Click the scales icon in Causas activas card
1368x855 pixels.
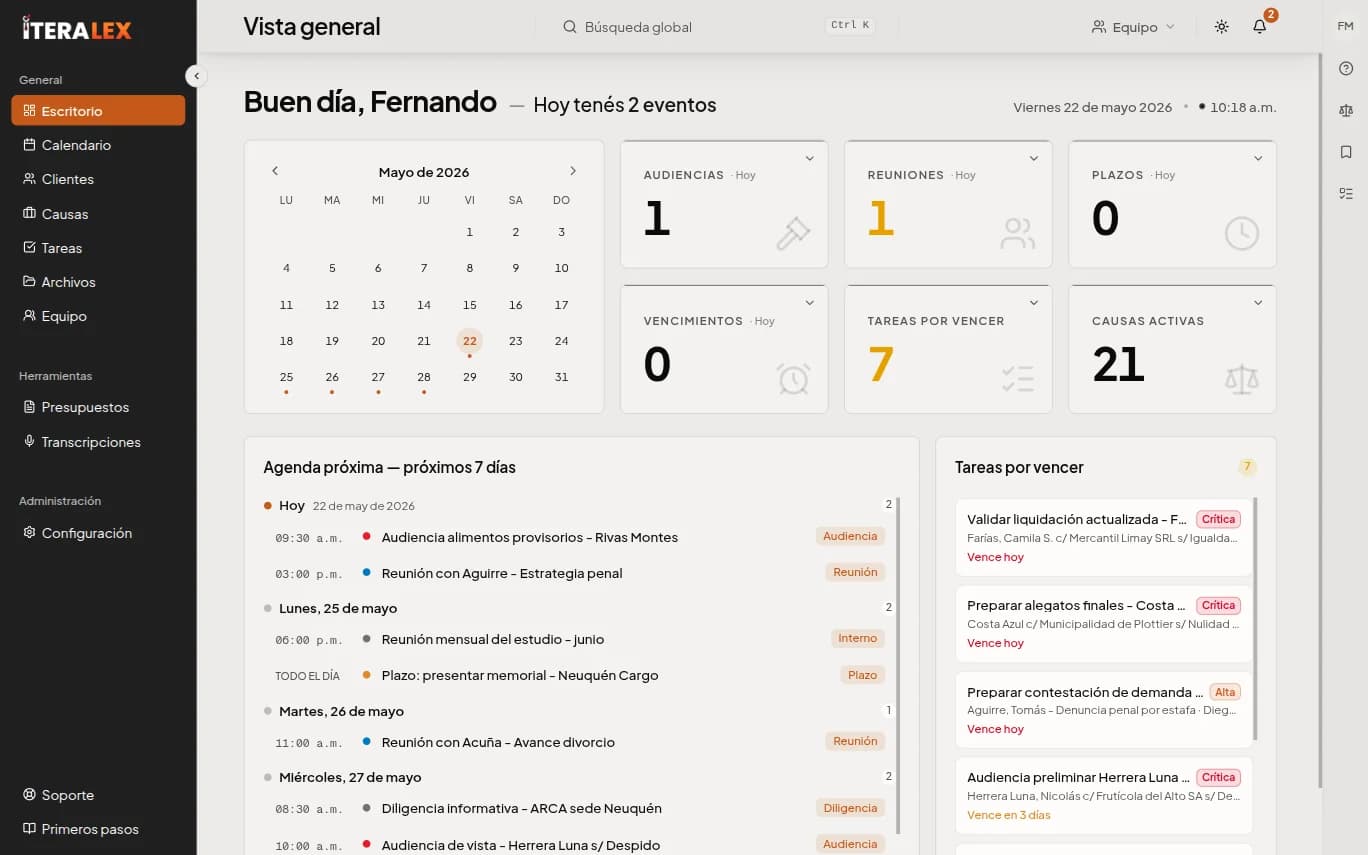click(x=1241, y=379)
